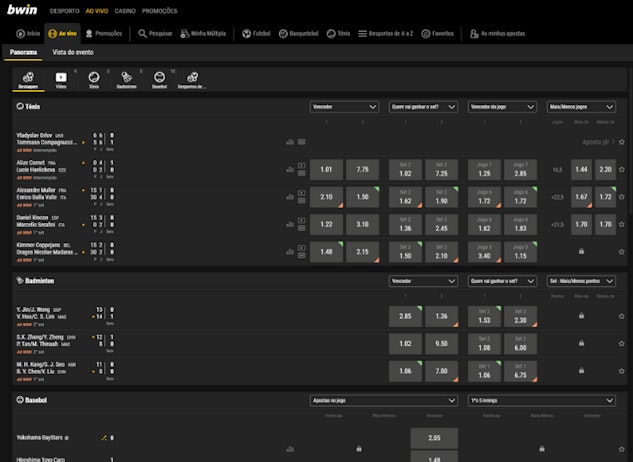Open the Apostas no jogo dropdown
The height and width of the screenshot is (462, 633).
click(x=384, y=401)
